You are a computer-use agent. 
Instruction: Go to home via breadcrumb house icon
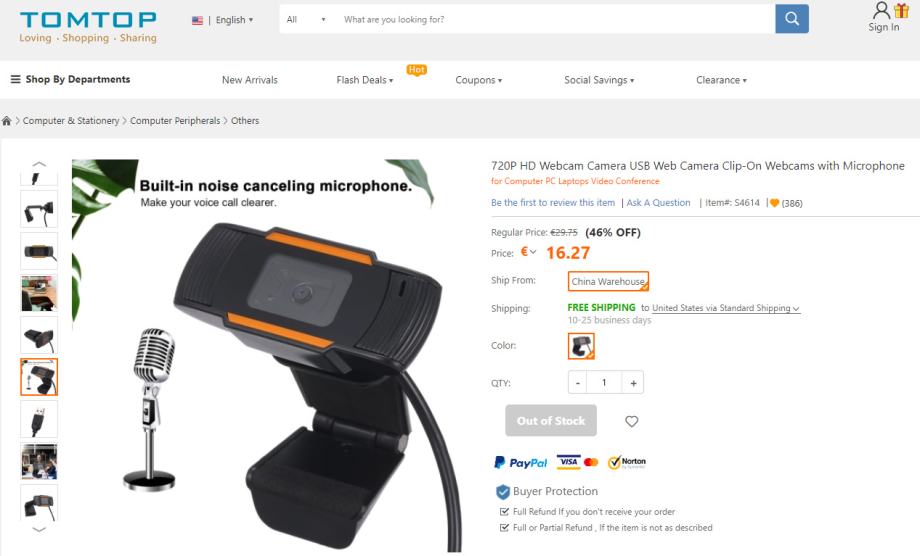pyautogui.click(x=6, y=121)
